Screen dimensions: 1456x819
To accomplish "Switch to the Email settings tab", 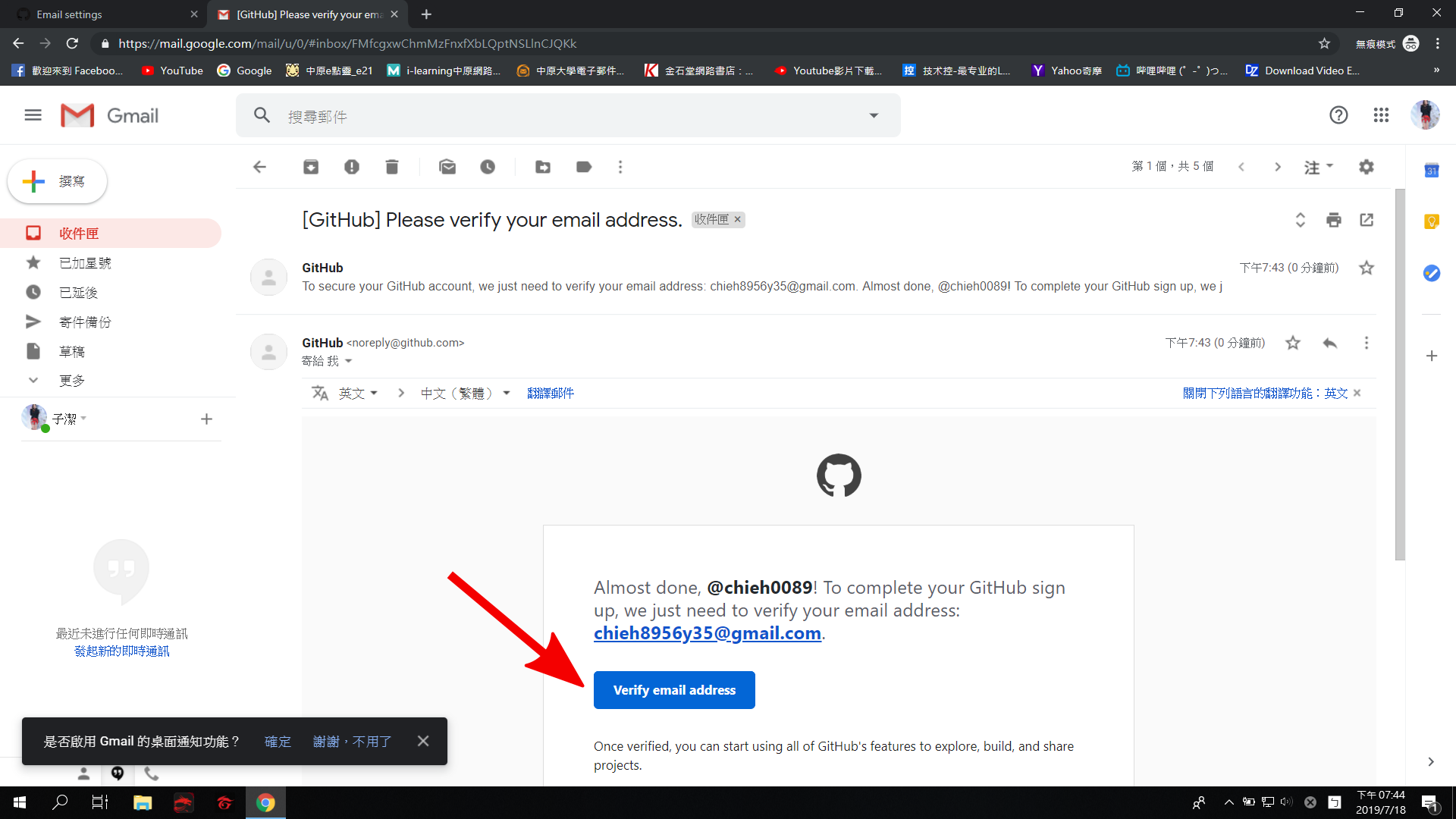I will click(70, 14).
